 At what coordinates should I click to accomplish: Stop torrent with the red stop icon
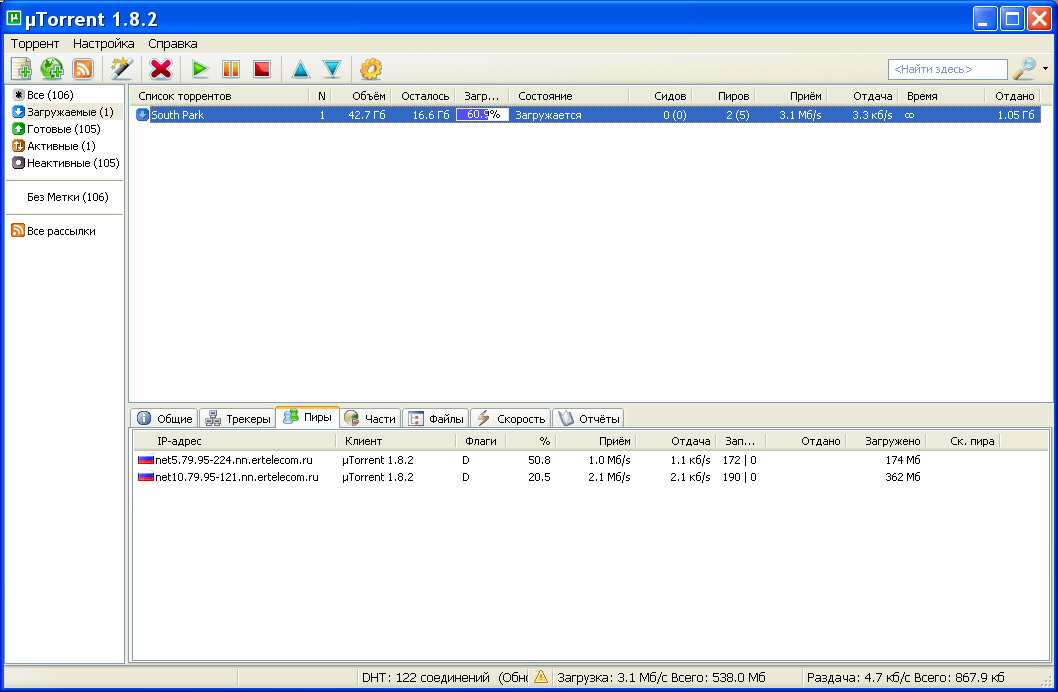point(262,69)
